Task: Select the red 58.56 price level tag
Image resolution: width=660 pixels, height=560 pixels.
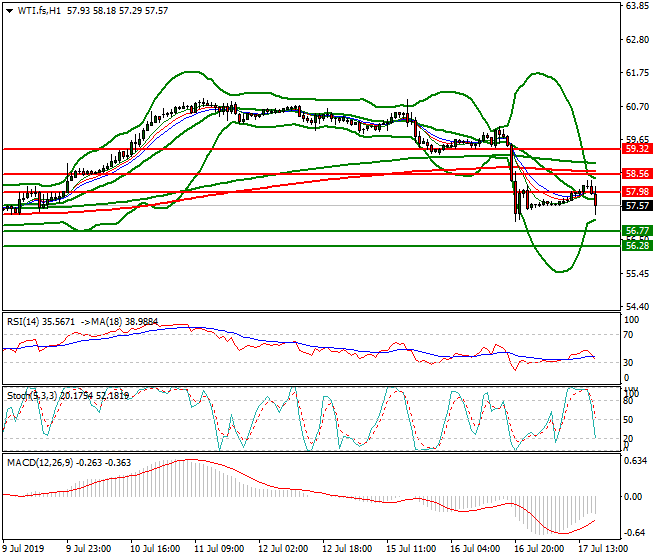Action: pos(637,173)
